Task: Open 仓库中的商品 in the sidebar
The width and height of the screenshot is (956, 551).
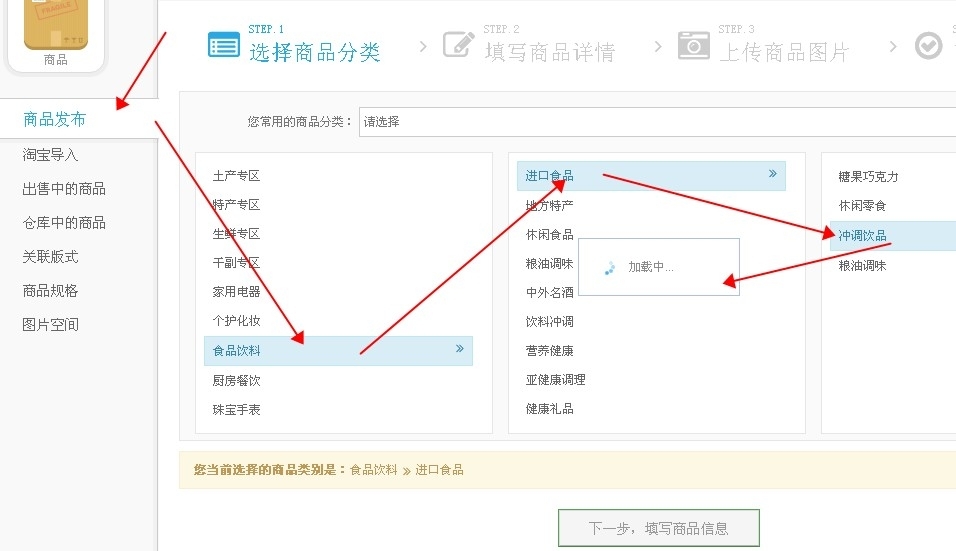Action: [x=64, y=223]
